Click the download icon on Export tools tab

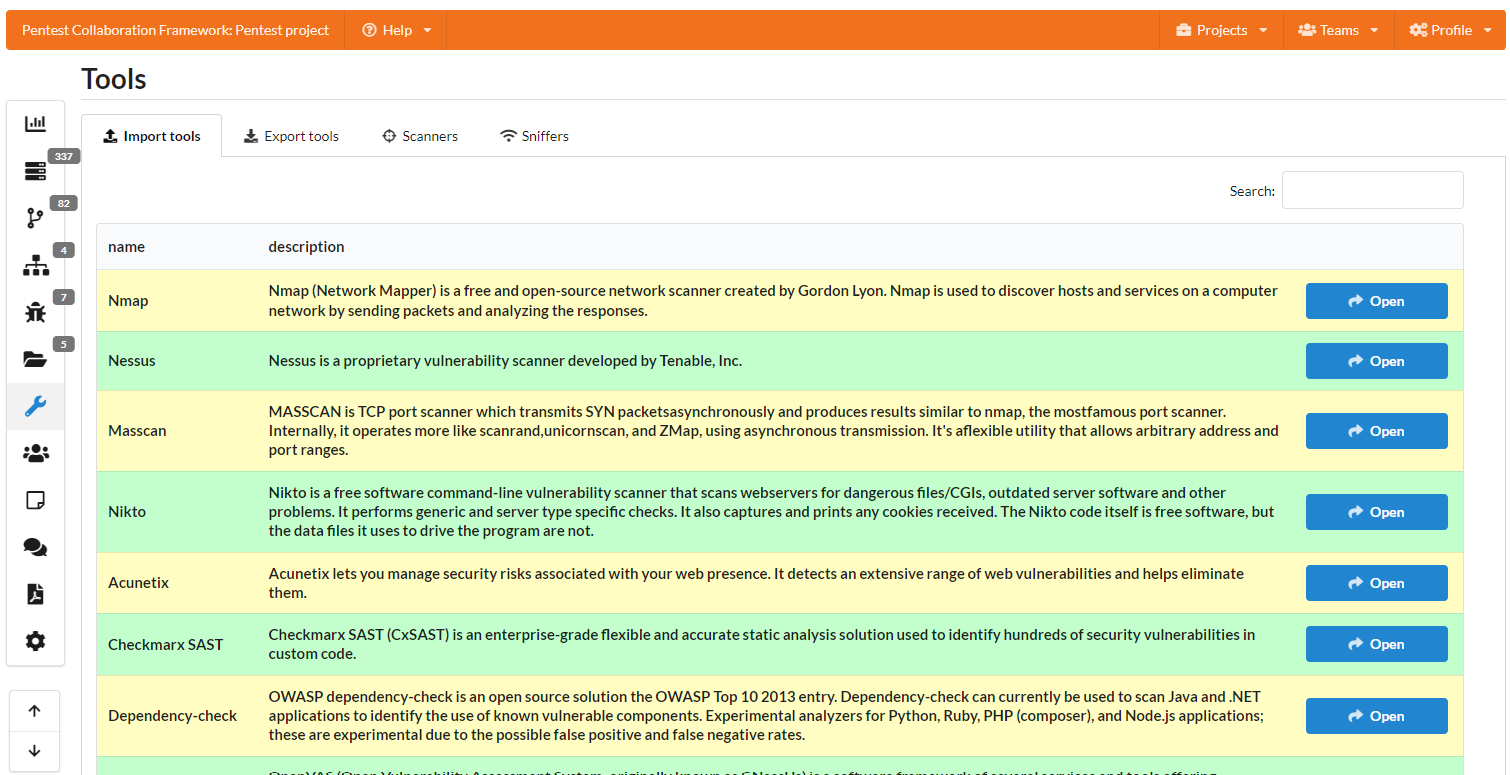pyautogui.click(x=252, y=136)
